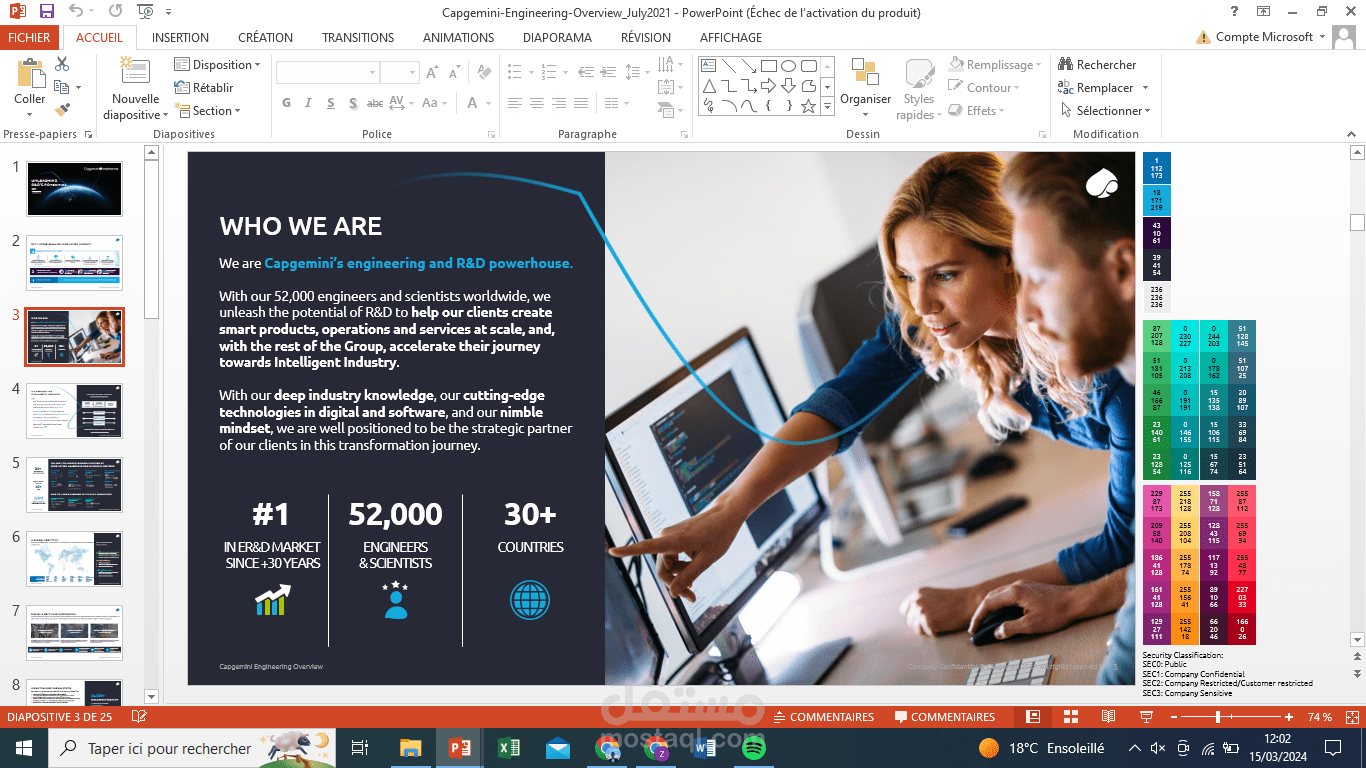Start slideshow from quick access toolbar icon
This screenshot has height=768, width=1366.
(146, 12)
